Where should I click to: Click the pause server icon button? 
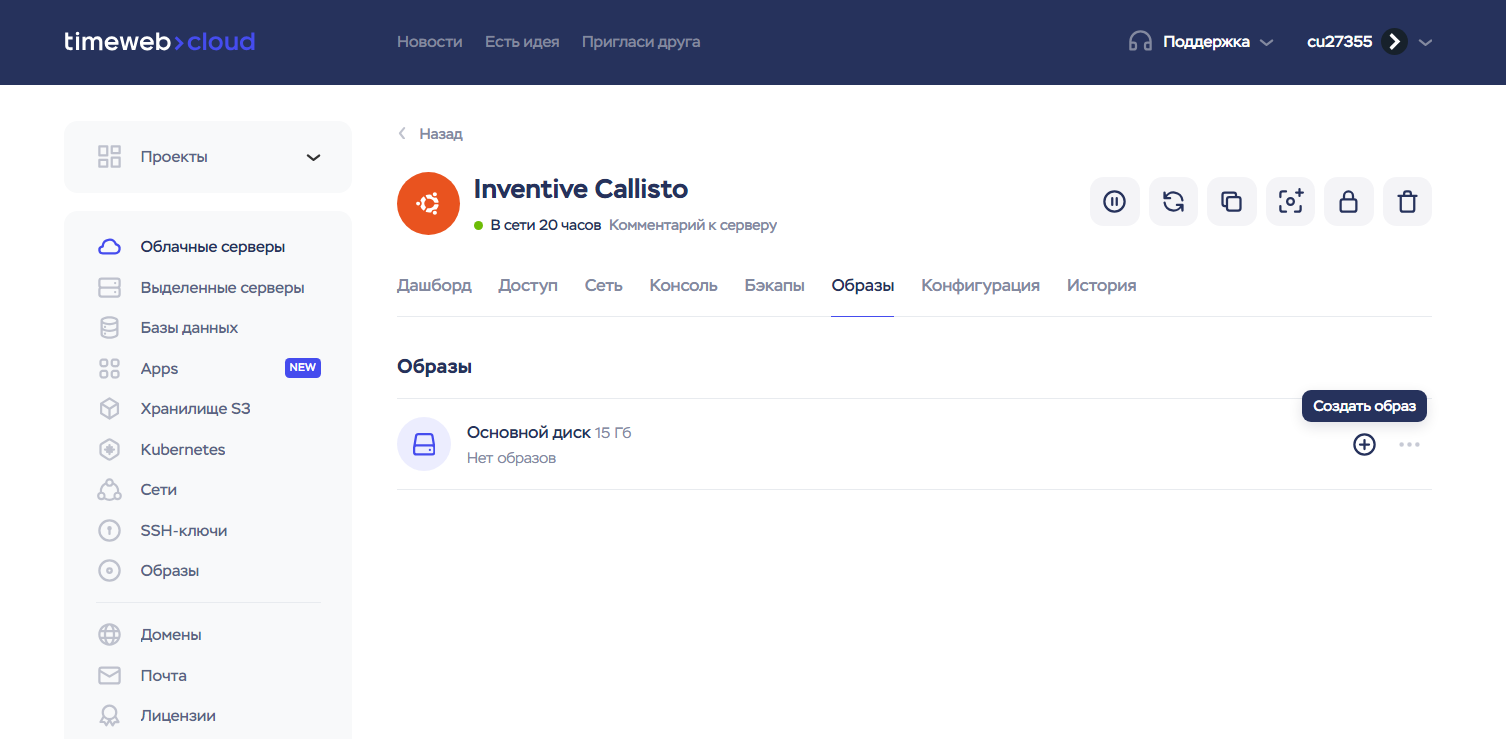(1114, 202)
